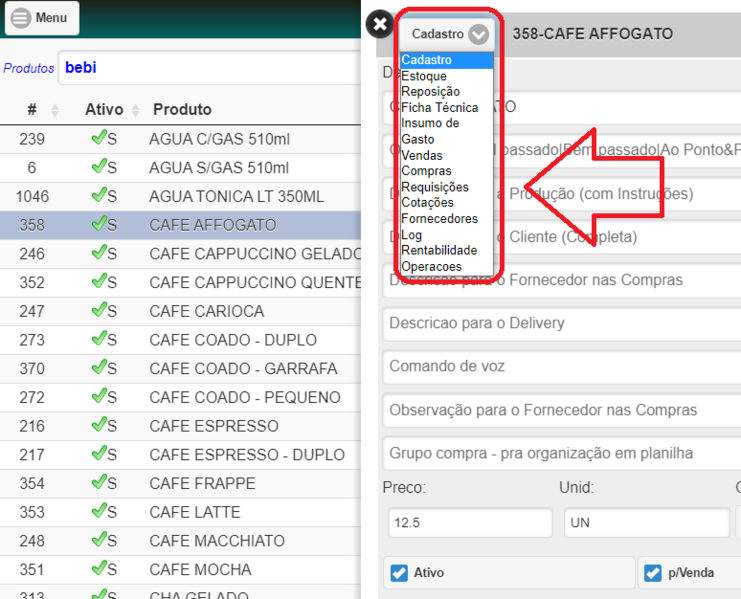Viewport: 741px width, 599px height.
Task: Select product CAFE CAPPUCCINO GELADO
Action: pyautogui.click(x=255, y=254)
